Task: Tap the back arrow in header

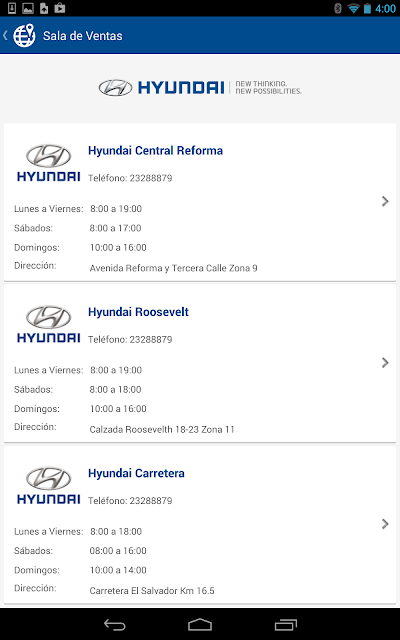Action: pos(5,36)
